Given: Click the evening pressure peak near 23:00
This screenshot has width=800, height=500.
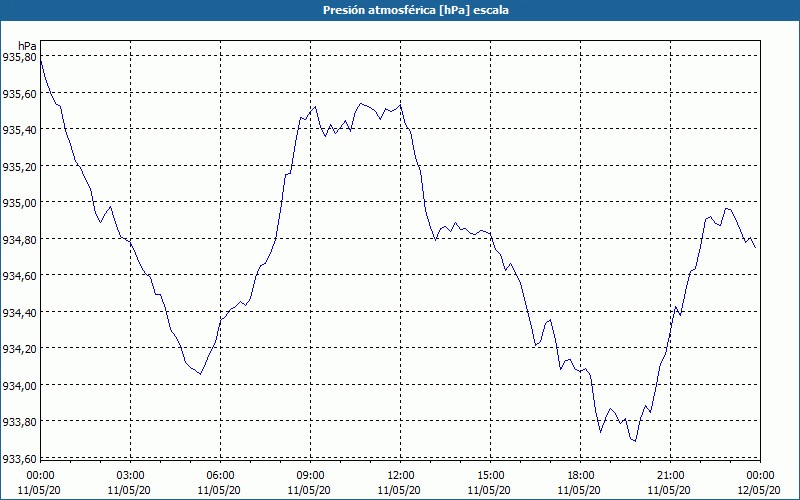Looking at the screenshot, I should 727,208.
